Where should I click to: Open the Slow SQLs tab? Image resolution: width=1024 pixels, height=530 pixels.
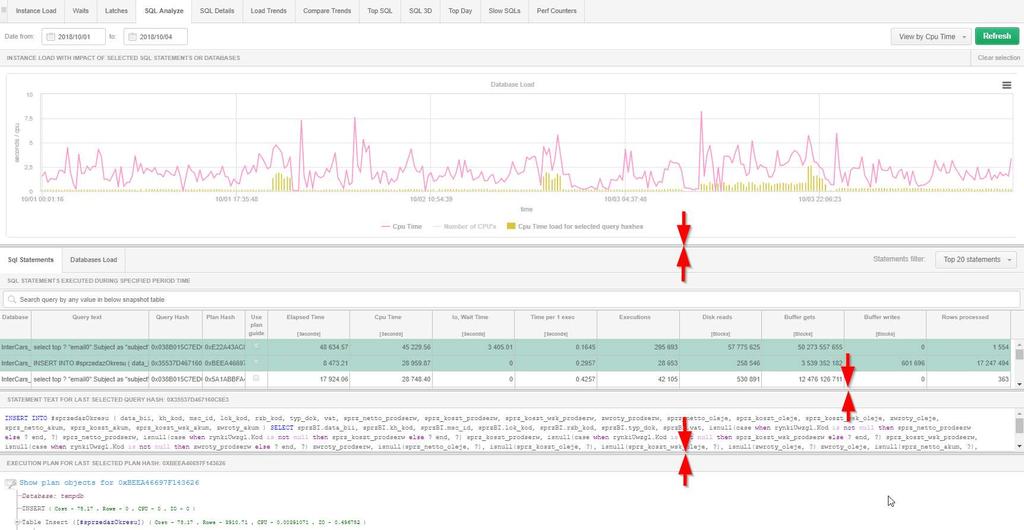504,11
